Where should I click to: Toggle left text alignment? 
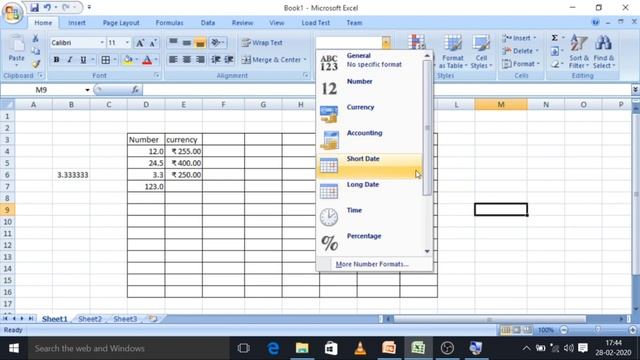[x=173, y=60]
